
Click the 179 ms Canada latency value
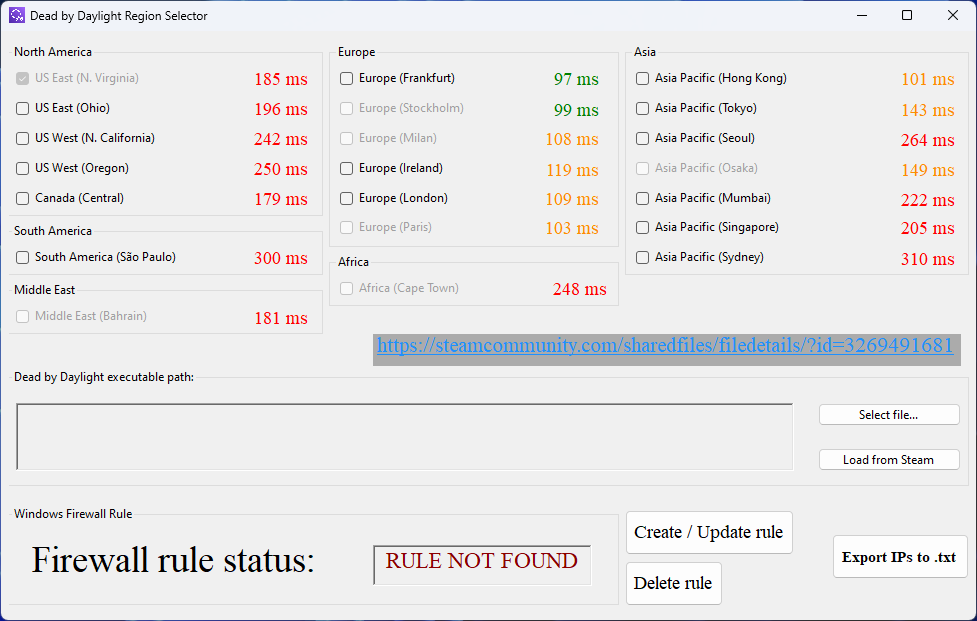click(x=281, y=199)
